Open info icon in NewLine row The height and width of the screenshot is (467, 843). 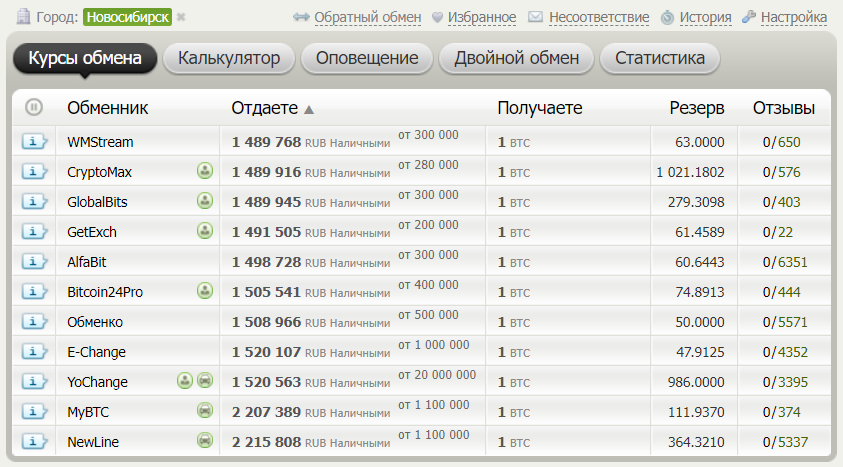click(x=34, y=442)
